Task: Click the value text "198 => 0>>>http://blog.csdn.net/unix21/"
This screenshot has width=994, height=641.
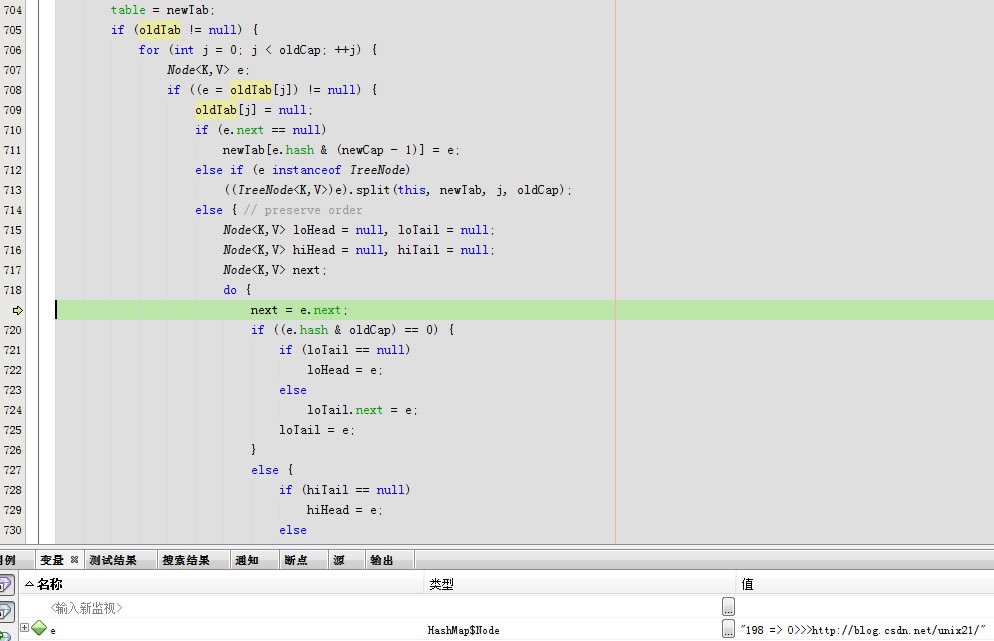Action: (863, 630)
